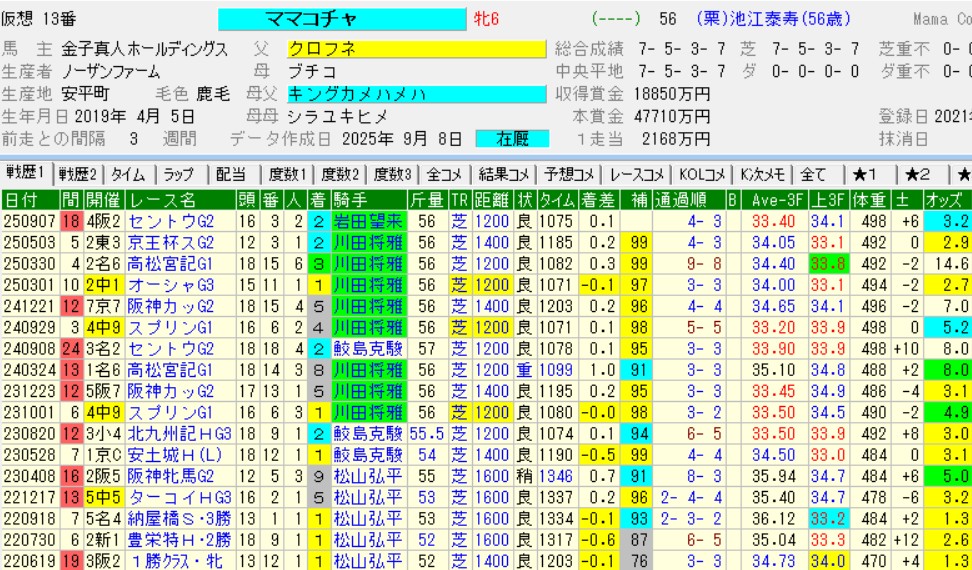This screenshot has height=570, width=972.
Task: Open the タイム tab
Action: point(126,173)
